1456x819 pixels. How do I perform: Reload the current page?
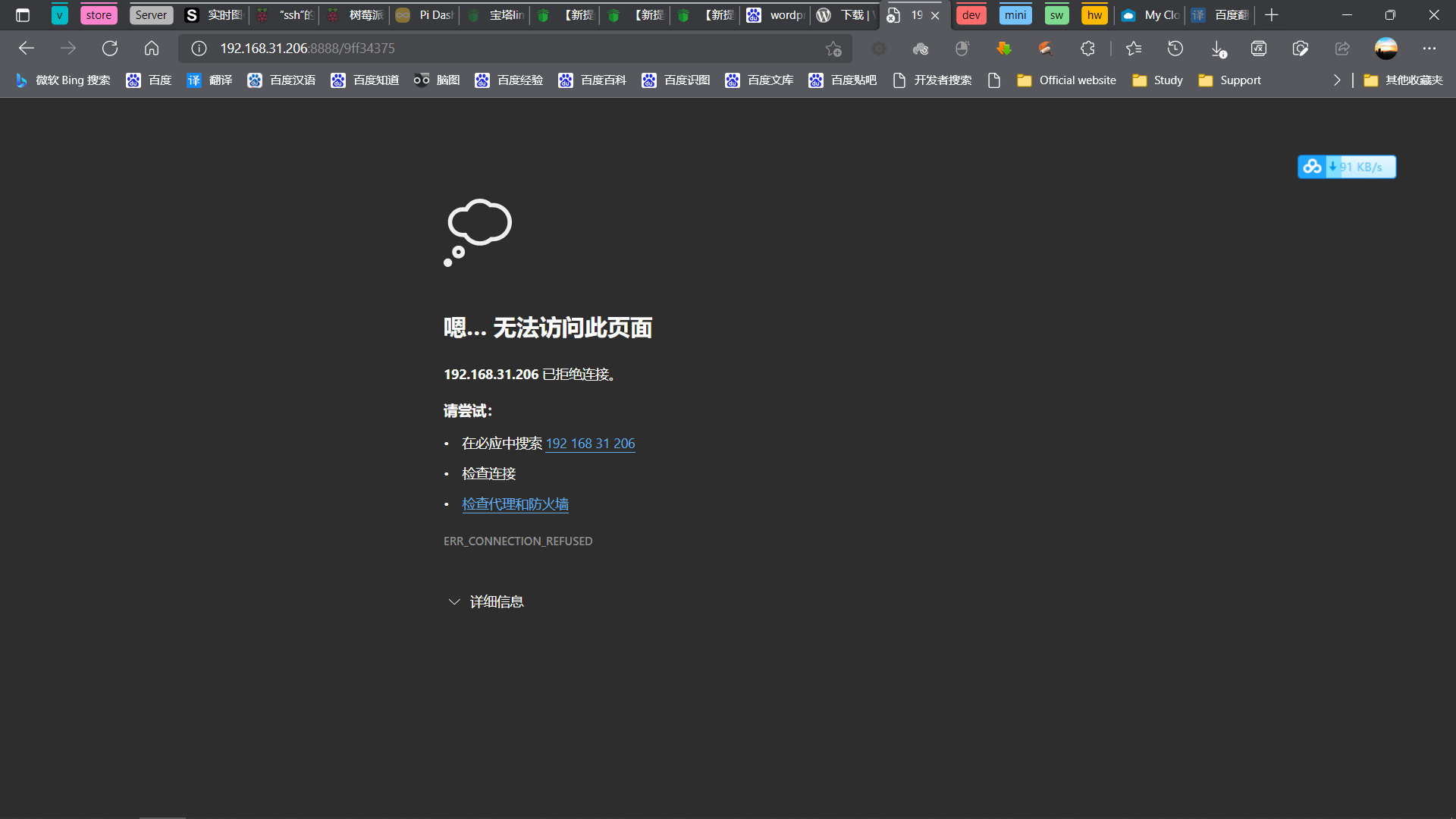[x=110, y=49]
